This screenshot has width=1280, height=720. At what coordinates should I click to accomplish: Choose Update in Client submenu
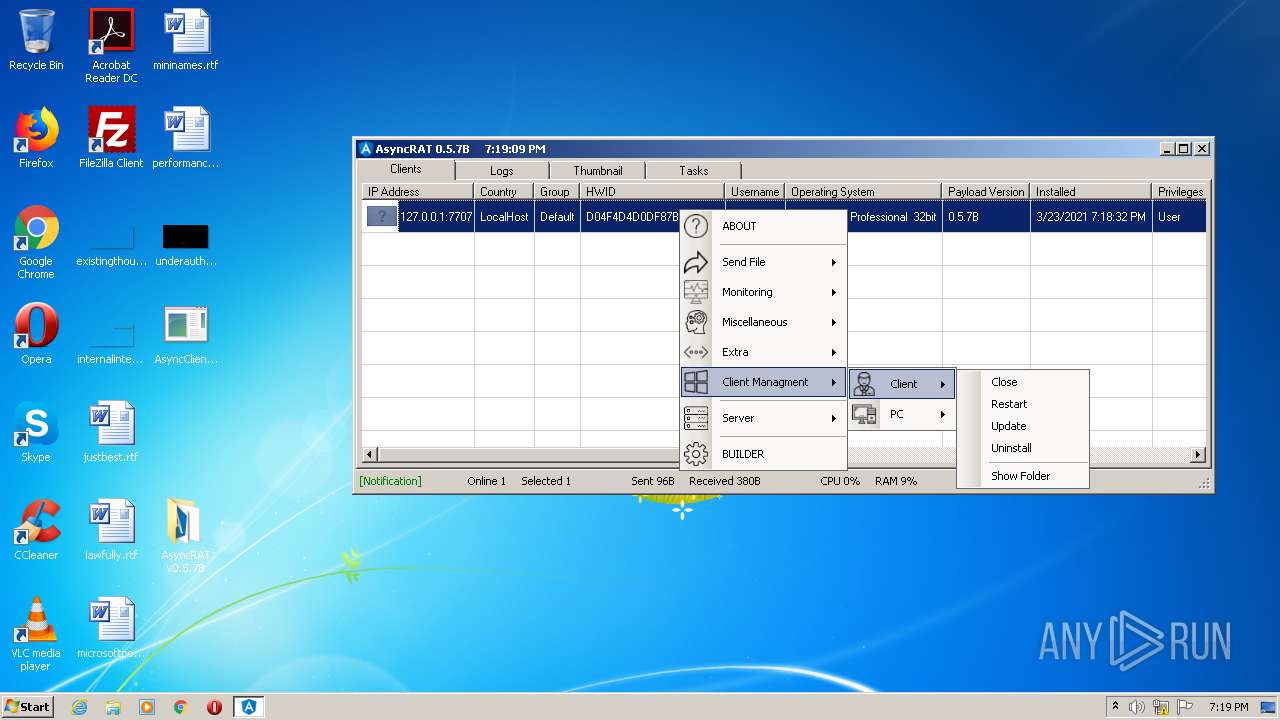click(x=1022, y=426)
